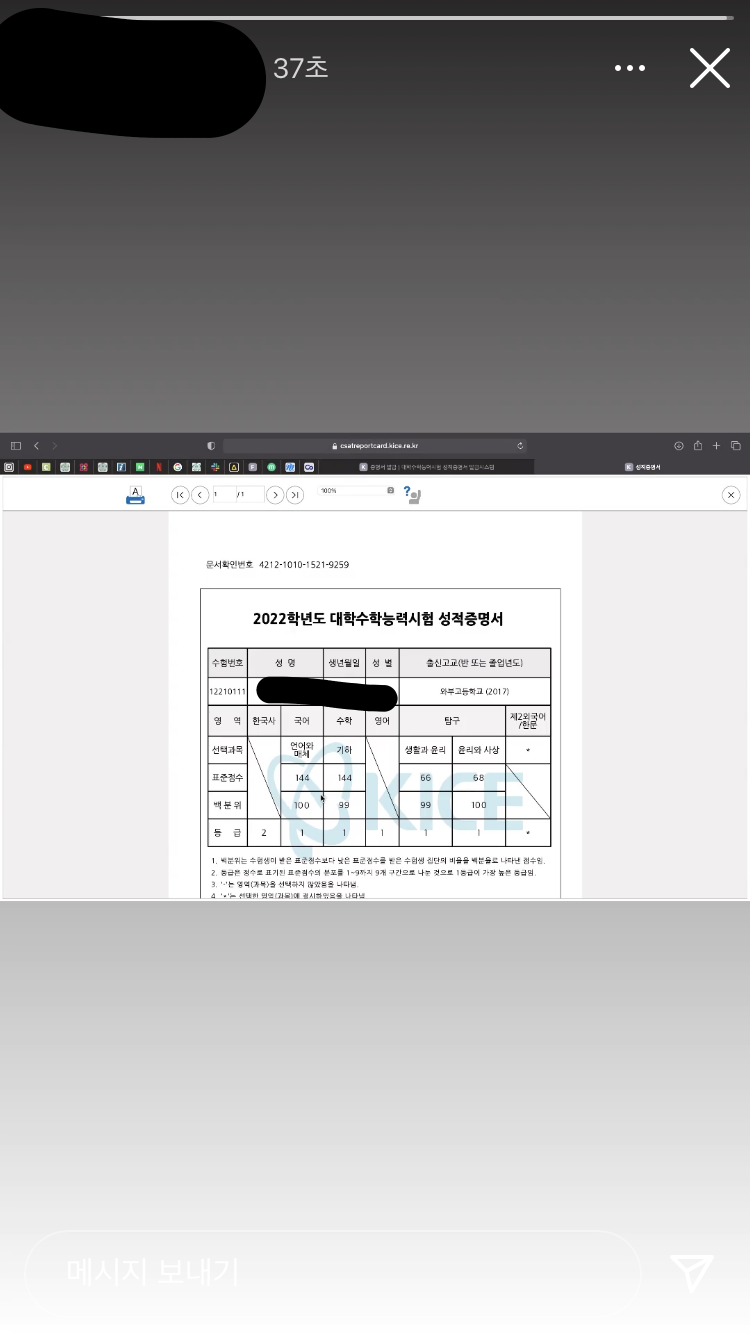Image resolution: width=750 pixels, height=1334 pixels.
Task: Jump to the first page in the viewer
Action: [180, 494]
